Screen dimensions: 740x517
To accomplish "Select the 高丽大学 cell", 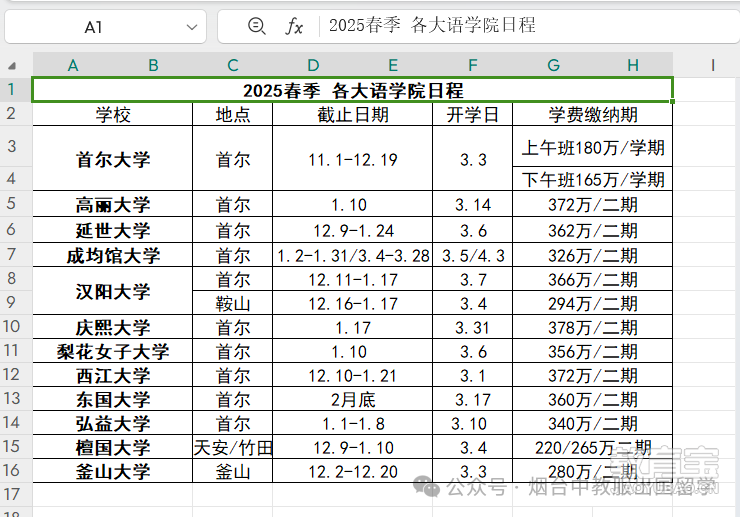I will [x=113, y=204].
